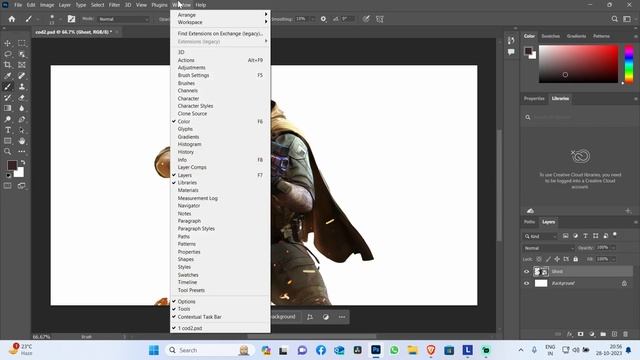
Task: Select the Gradient tool
Action: point(7,108)
